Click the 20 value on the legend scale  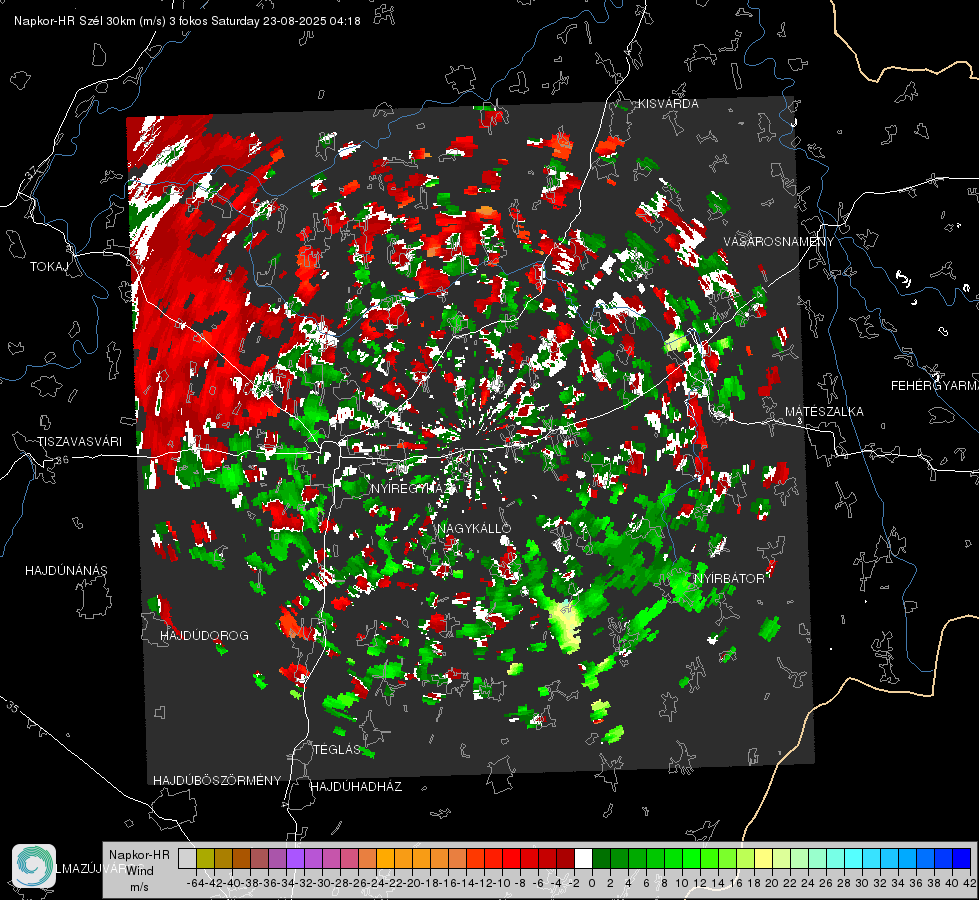(x=772, y=883)
